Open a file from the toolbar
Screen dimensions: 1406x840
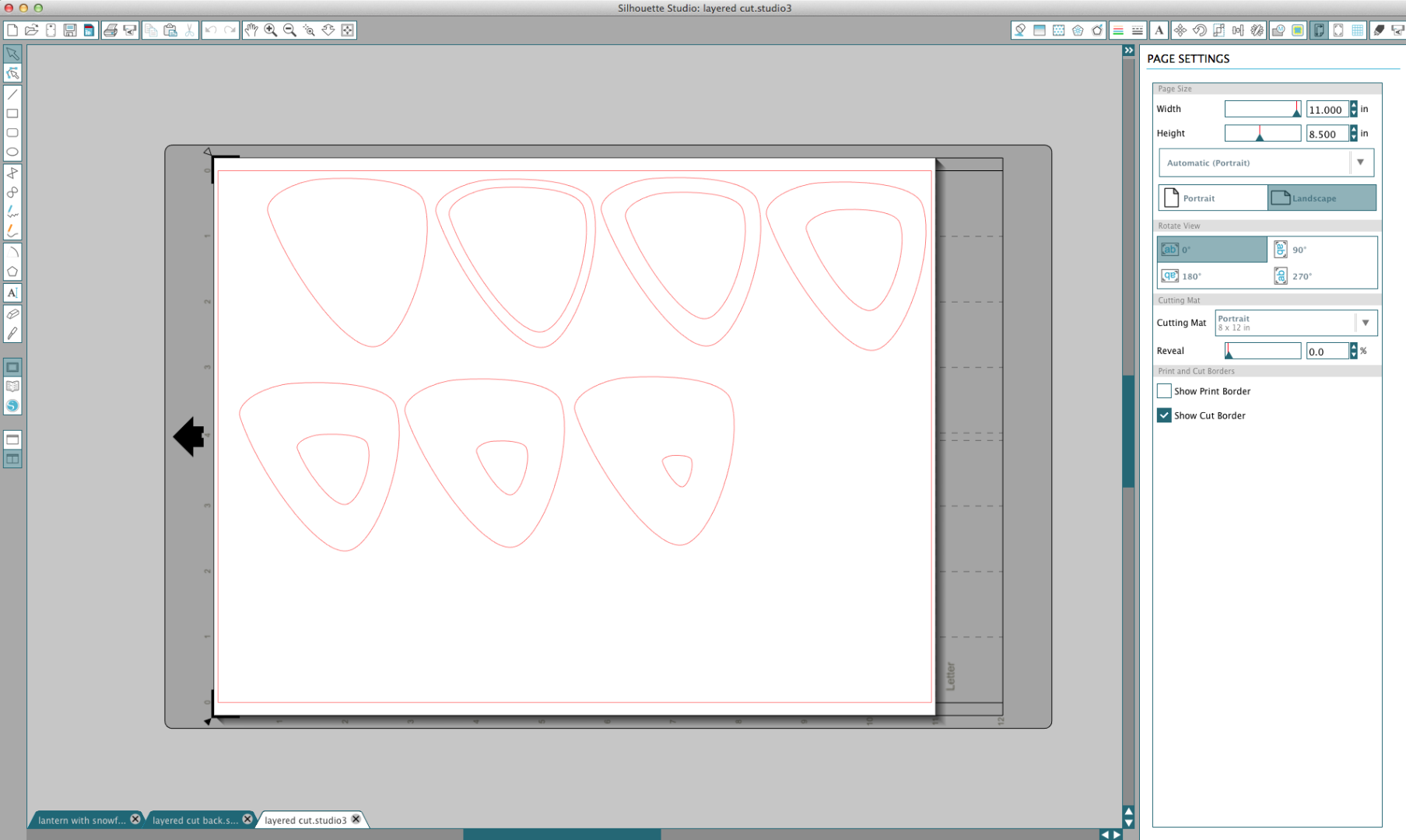pyautogui.click(x=32, y=30)
